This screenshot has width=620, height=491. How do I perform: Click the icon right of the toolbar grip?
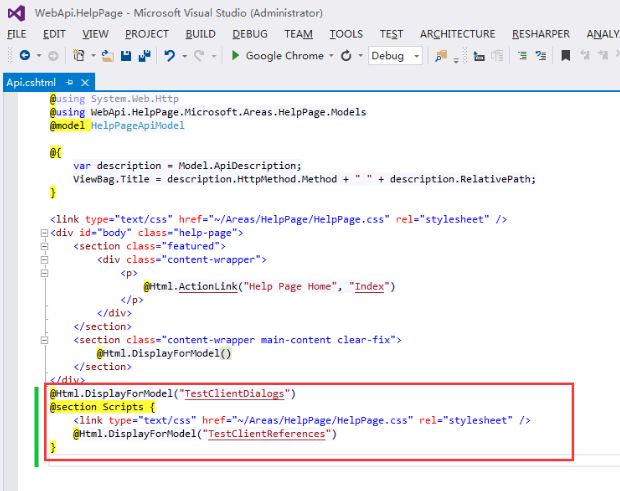pos(479,56)
